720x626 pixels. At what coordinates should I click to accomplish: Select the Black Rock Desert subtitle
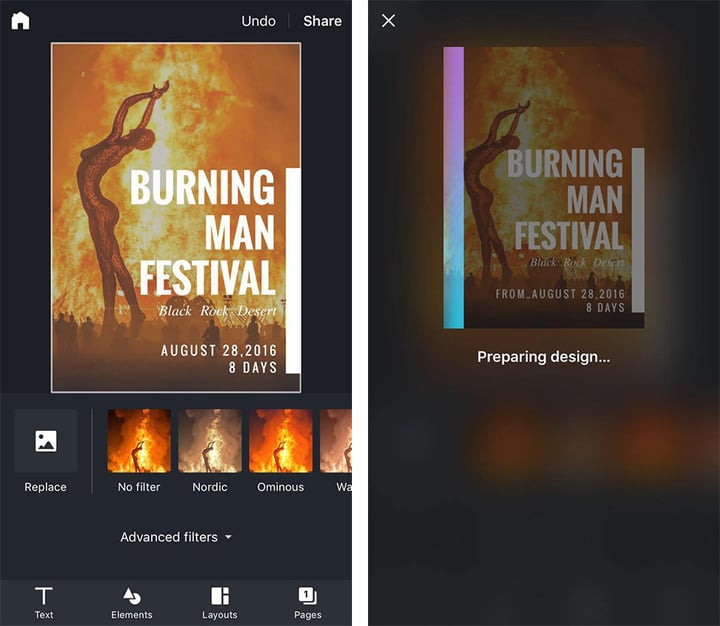tap(217, 311)
